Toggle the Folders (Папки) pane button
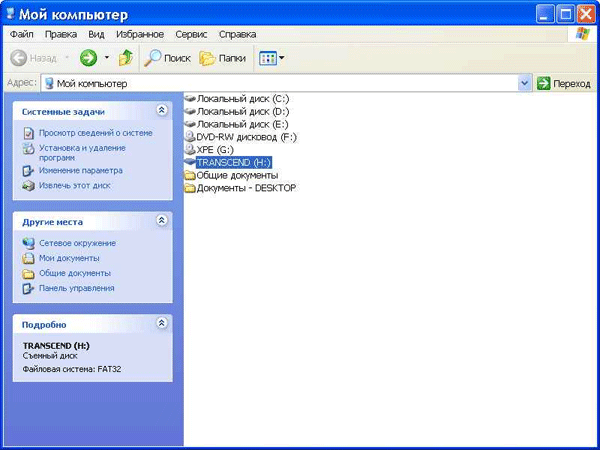This screenshot has width=600, height=450. [222, 58]
